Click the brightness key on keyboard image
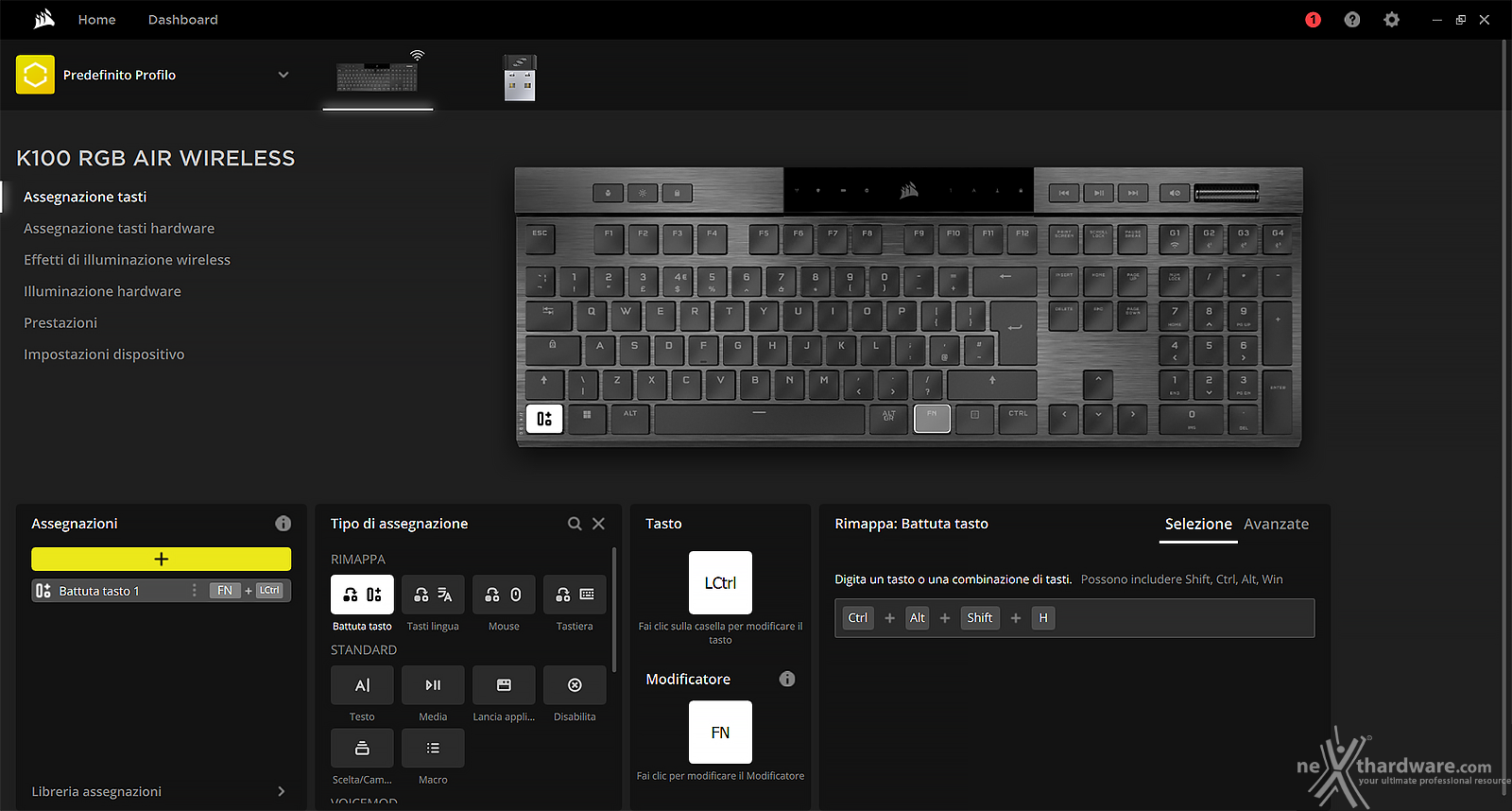This screenshot has height=811, width=1512. tap(643, 193)
